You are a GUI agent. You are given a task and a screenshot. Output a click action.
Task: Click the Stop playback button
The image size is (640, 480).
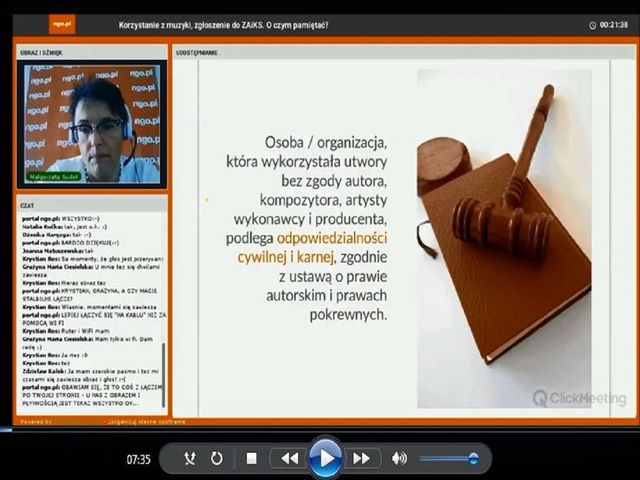252,458
